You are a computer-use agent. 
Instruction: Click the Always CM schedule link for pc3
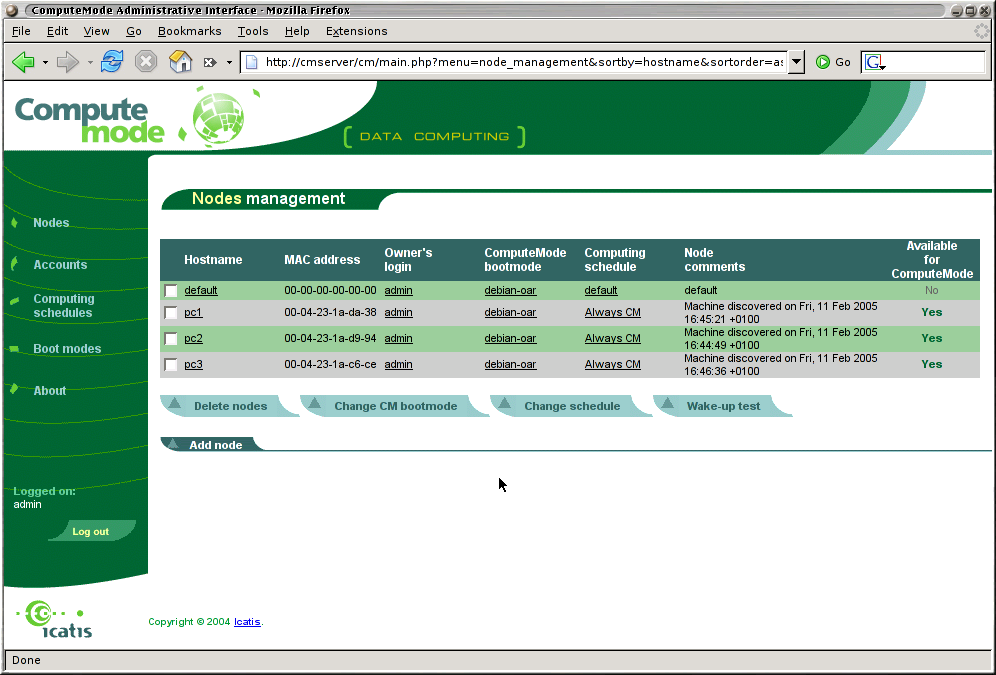tap(612, 364)
